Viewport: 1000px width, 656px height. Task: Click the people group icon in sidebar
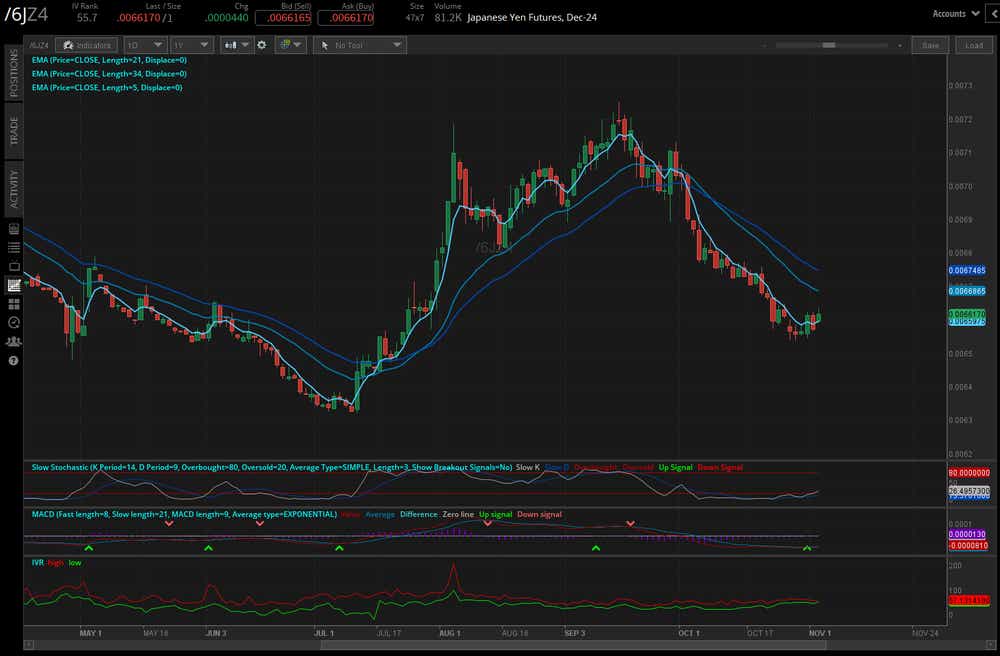pyautogui.click(x=14, y=341)
